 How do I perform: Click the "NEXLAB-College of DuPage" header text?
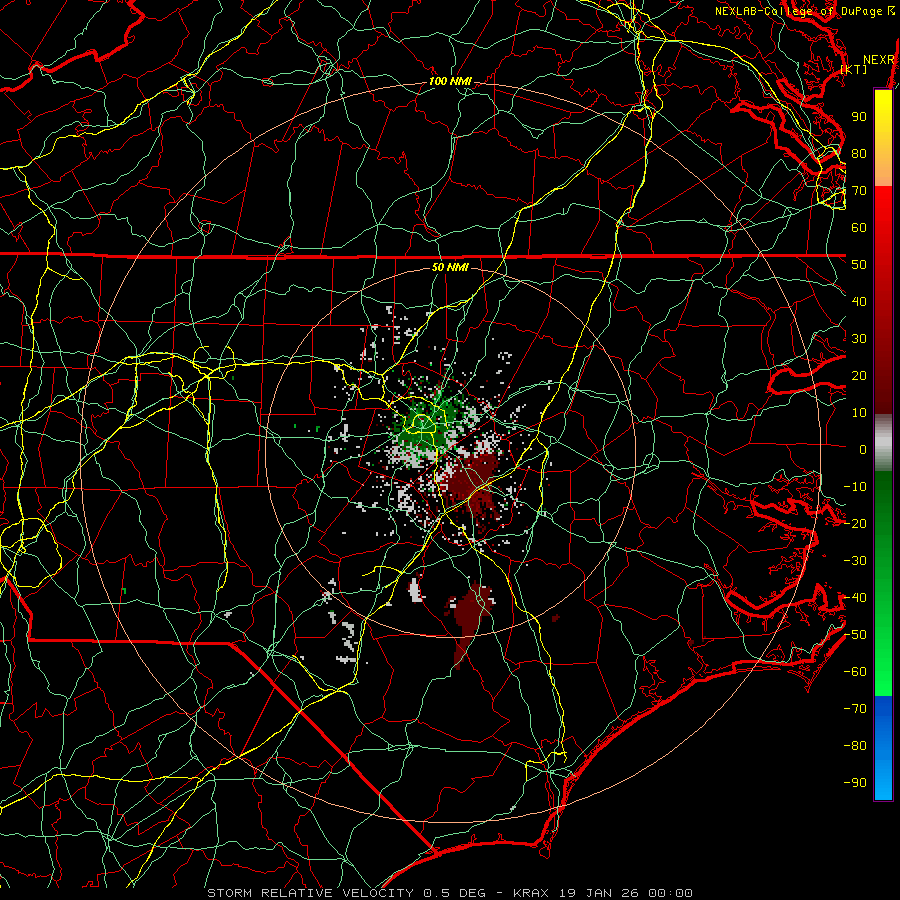pyautogui.click(x=798, y=11)
